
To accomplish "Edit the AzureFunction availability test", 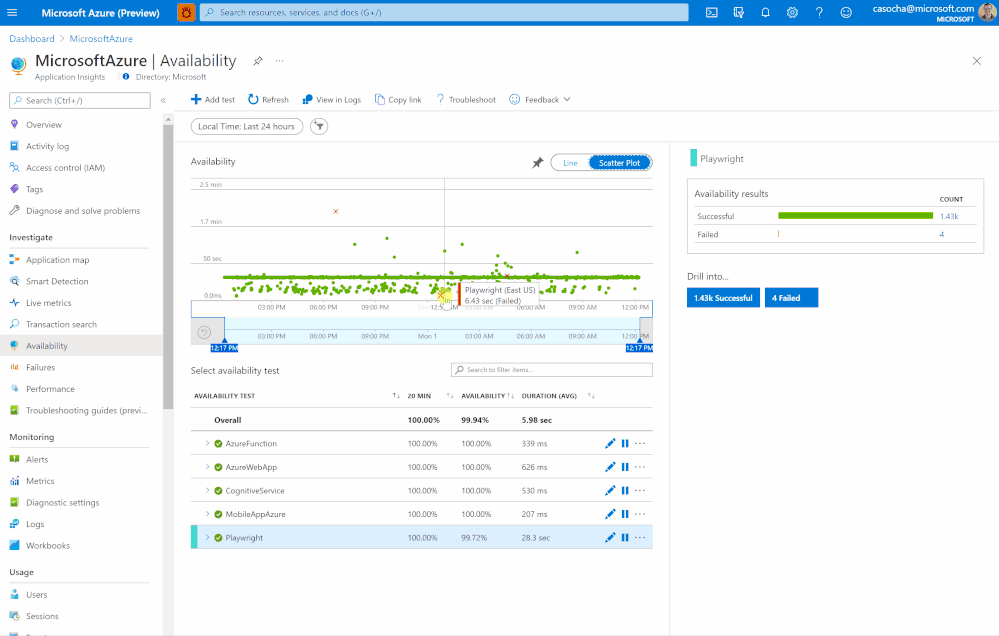I will pos(610,444).
